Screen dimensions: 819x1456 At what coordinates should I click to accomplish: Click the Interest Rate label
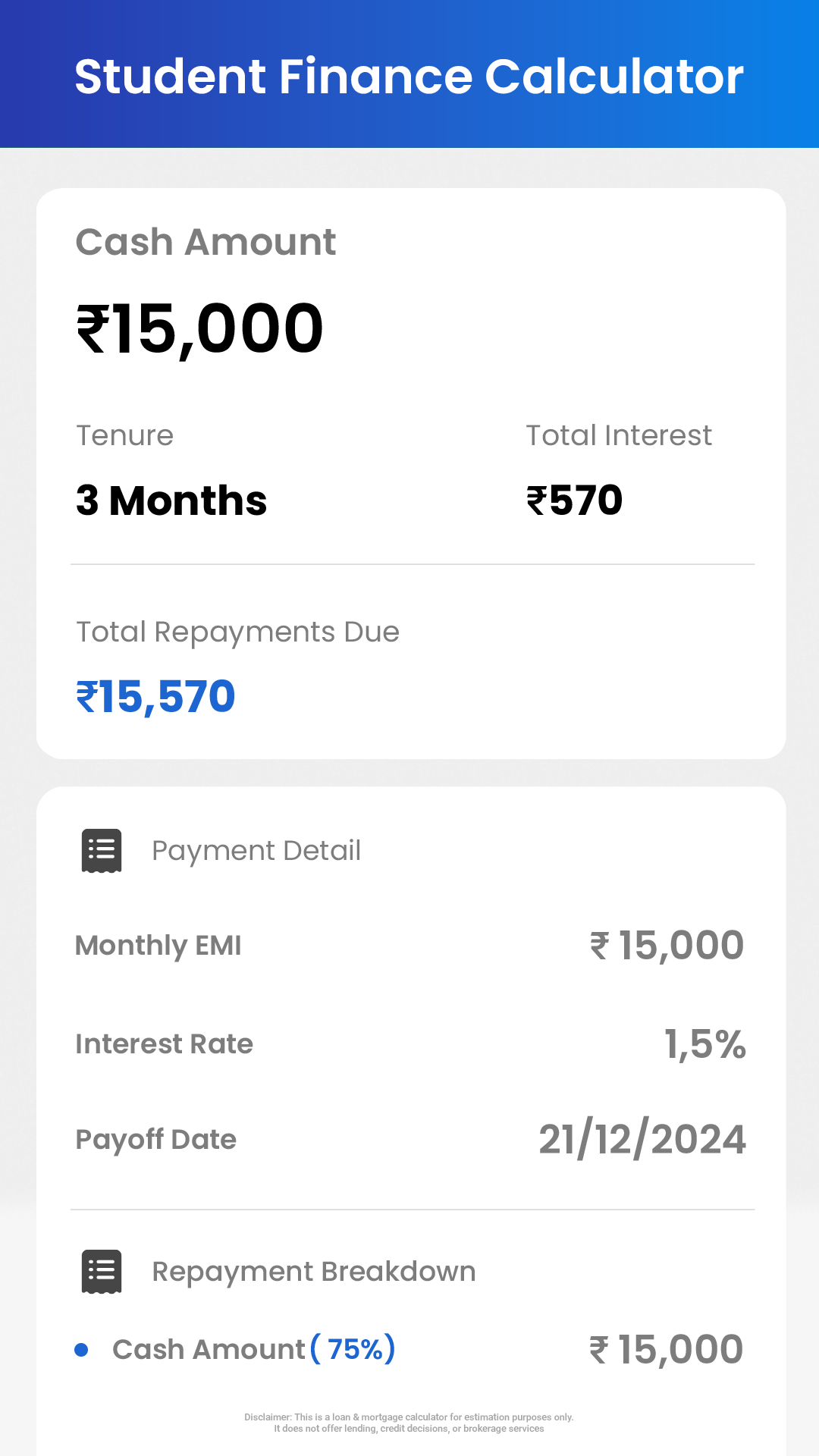coord(165,1044)
